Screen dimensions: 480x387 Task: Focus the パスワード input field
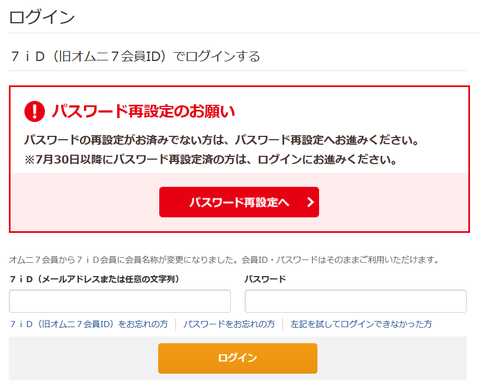[356, 301]
